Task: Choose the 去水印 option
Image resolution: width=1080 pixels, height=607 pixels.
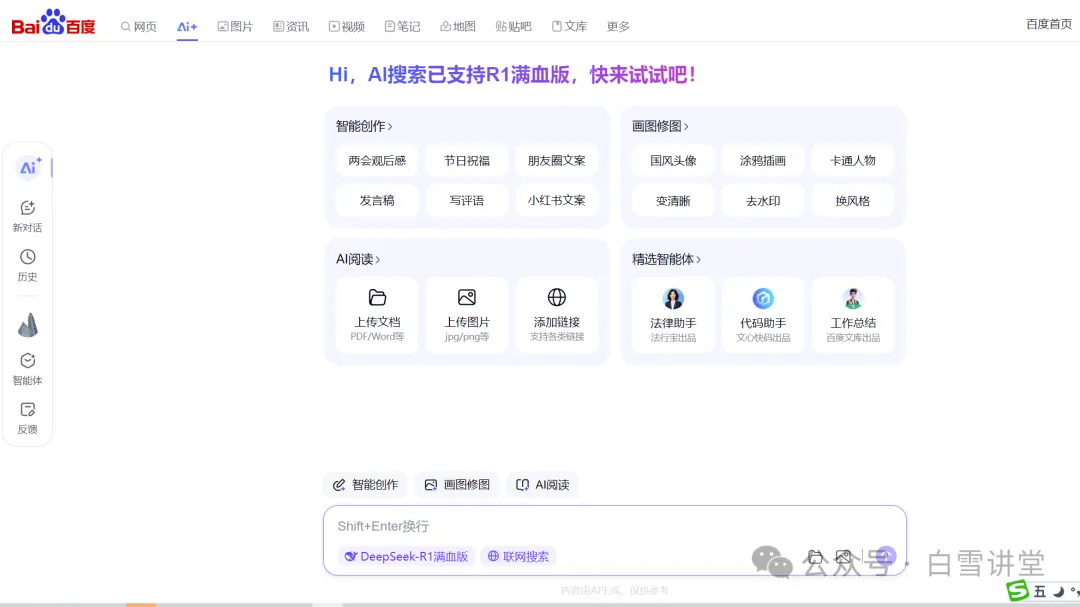Action: click(763, 200)
